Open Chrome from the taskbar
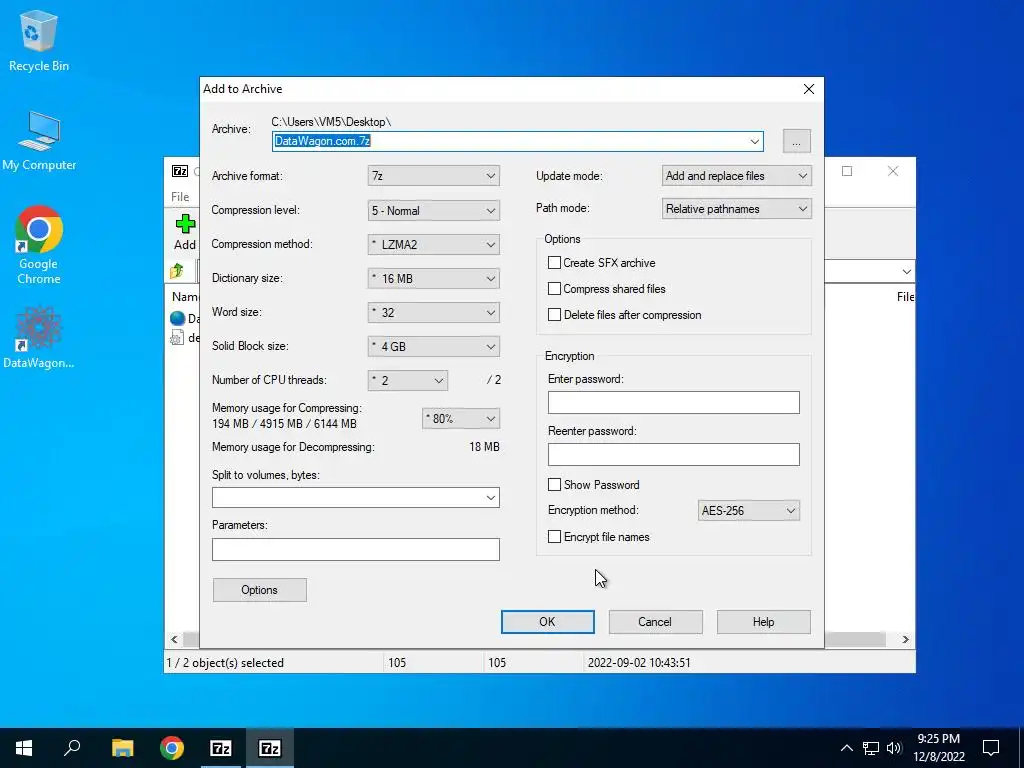 tap(172, 748)
